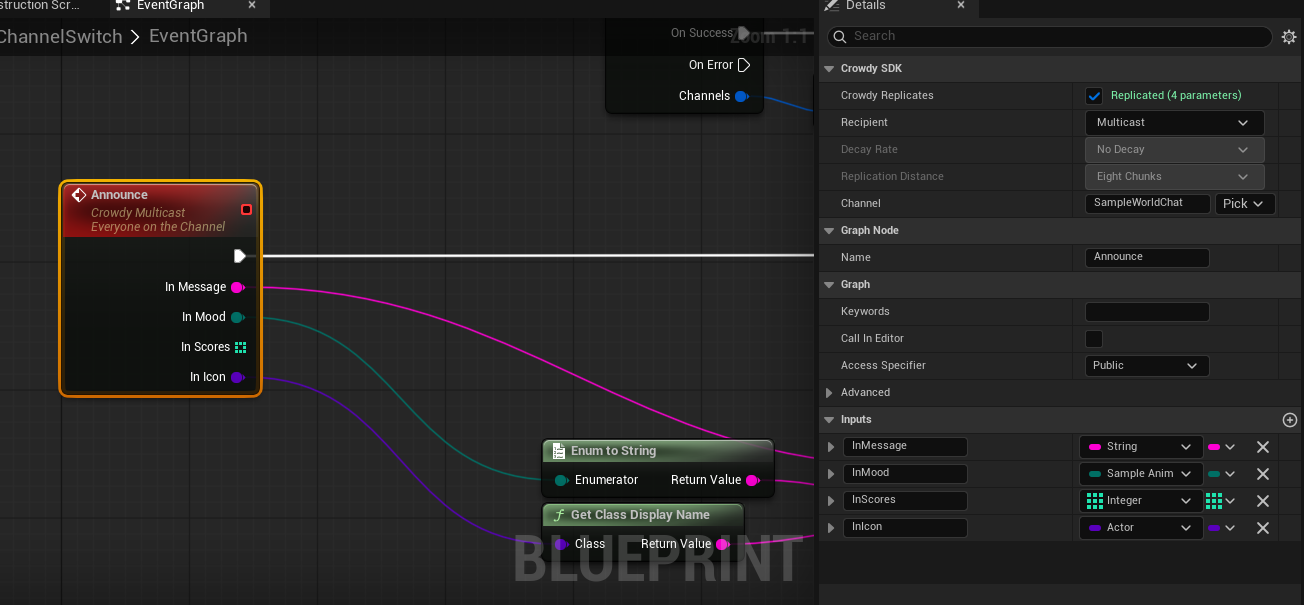Image resolution: width=1304 pixels, height=605 pixels.
Task: Click Get Class Display Name Return Value pin
Action: click(x=723, y=544)
